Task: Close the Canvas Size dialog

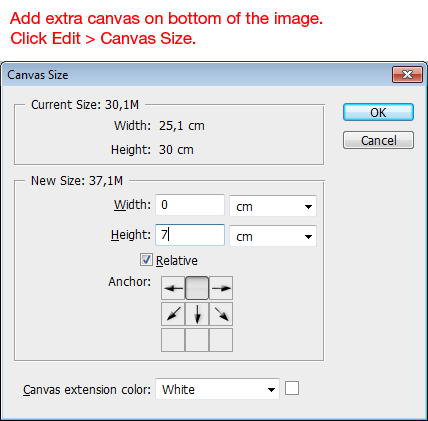Action: (x=407, y=75)
